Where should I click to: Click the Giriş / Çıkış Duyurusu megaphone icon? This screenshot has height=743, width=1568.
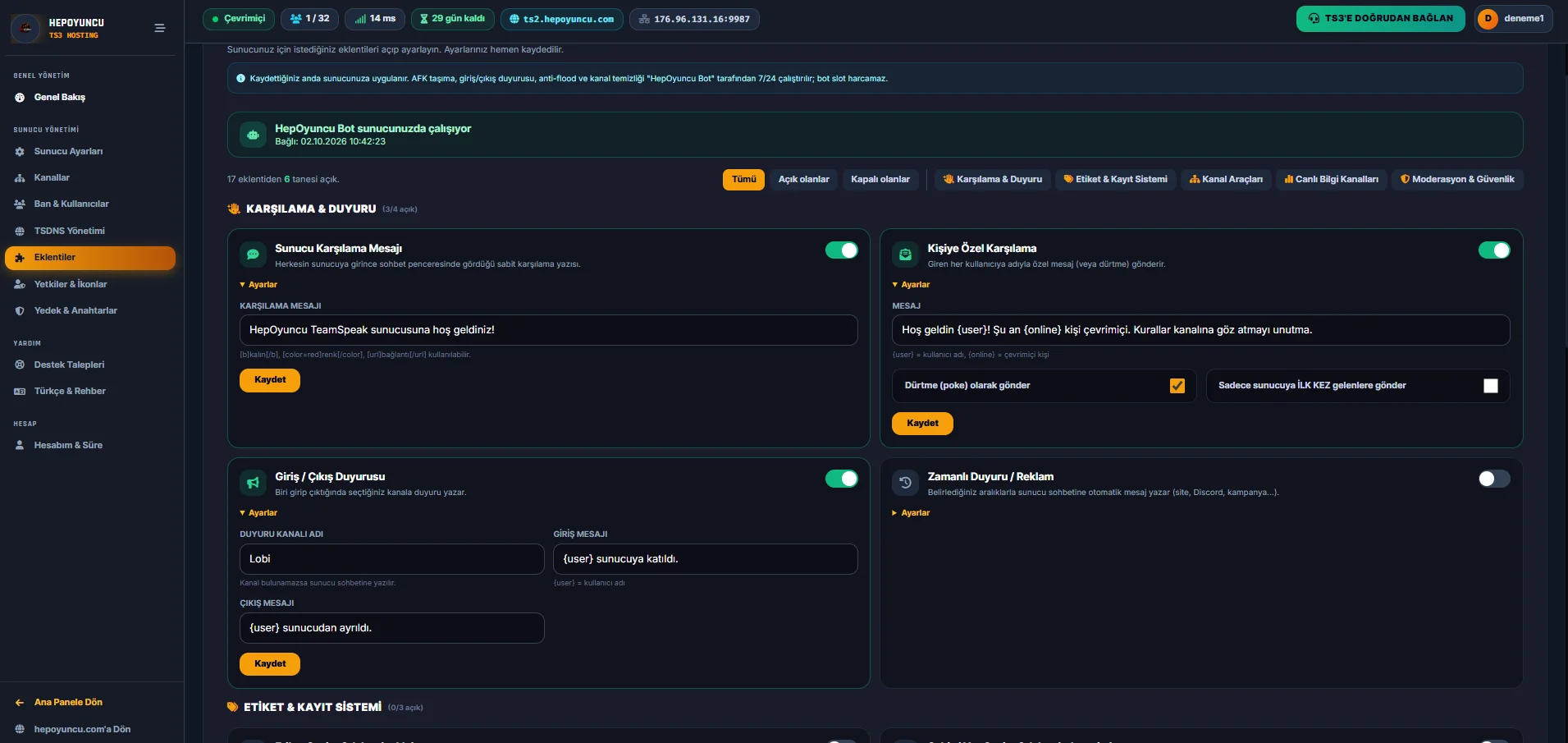[x=253, y=483]
